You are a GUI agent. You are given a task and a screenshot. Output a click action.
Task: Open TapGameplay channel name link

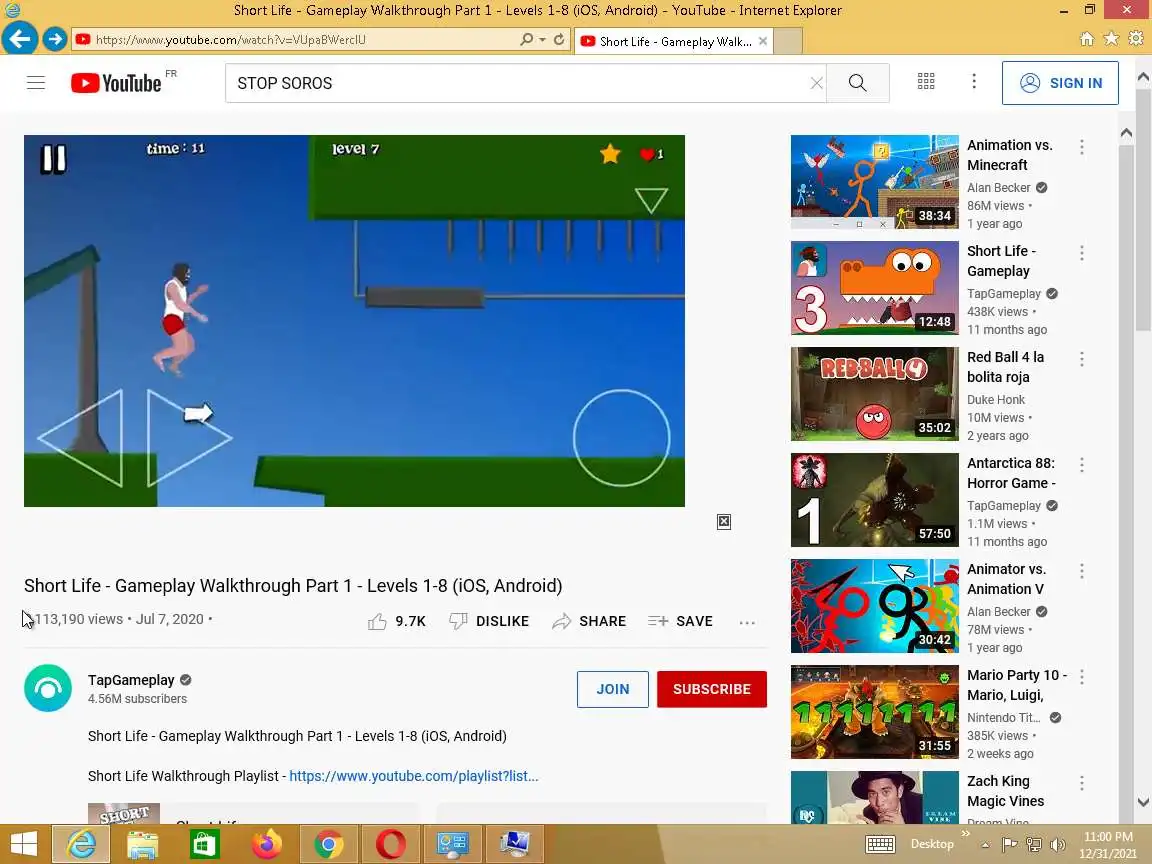coord(131,680)
